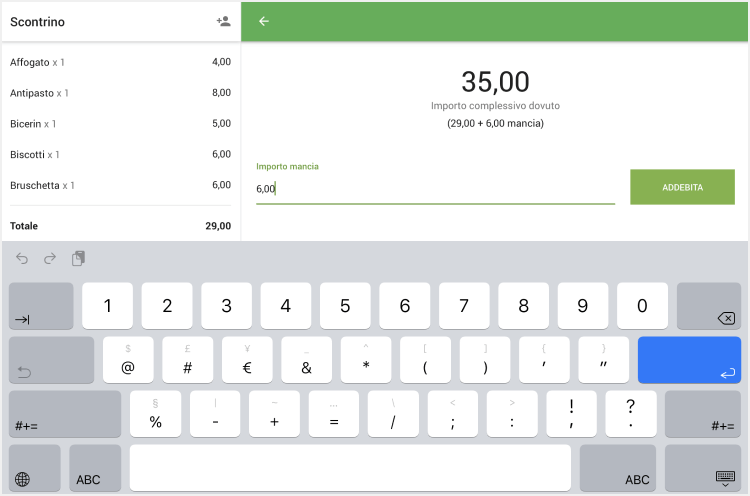
Task: Go back using the arrow icon
Action: [x=264, y=21]
